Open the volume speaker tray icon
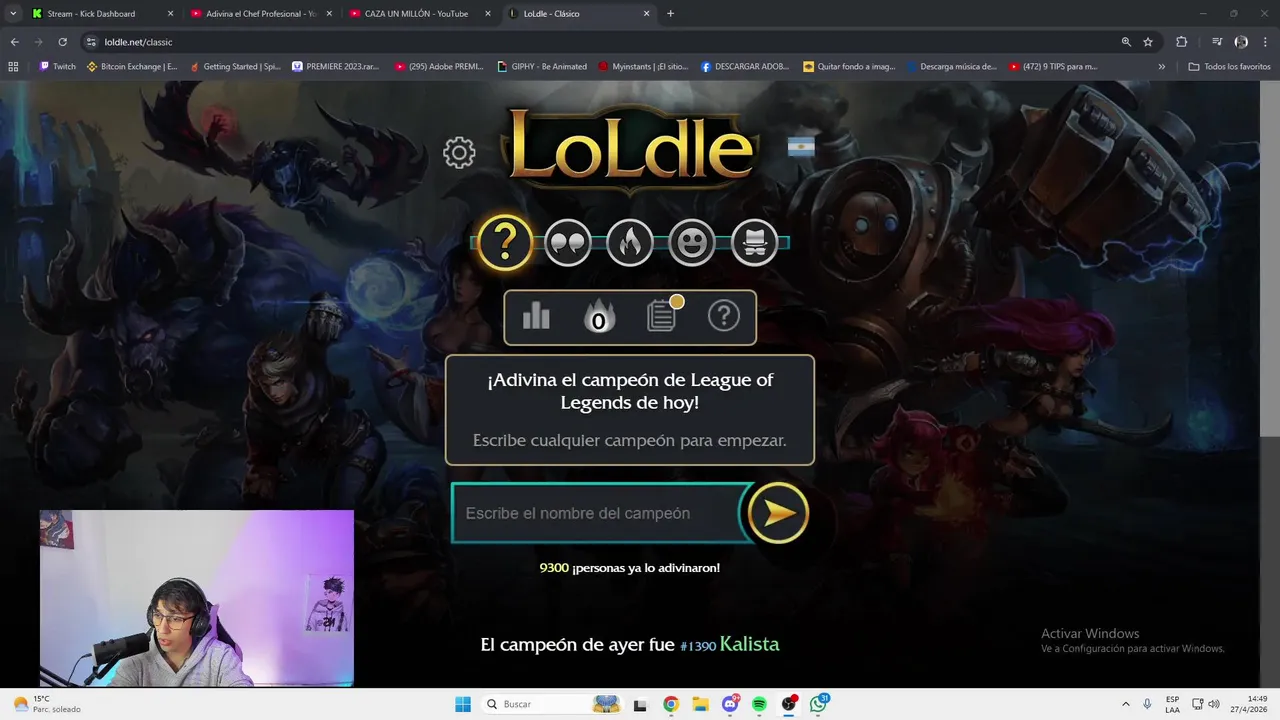 pyautogui.click(x=1214, y=704)
